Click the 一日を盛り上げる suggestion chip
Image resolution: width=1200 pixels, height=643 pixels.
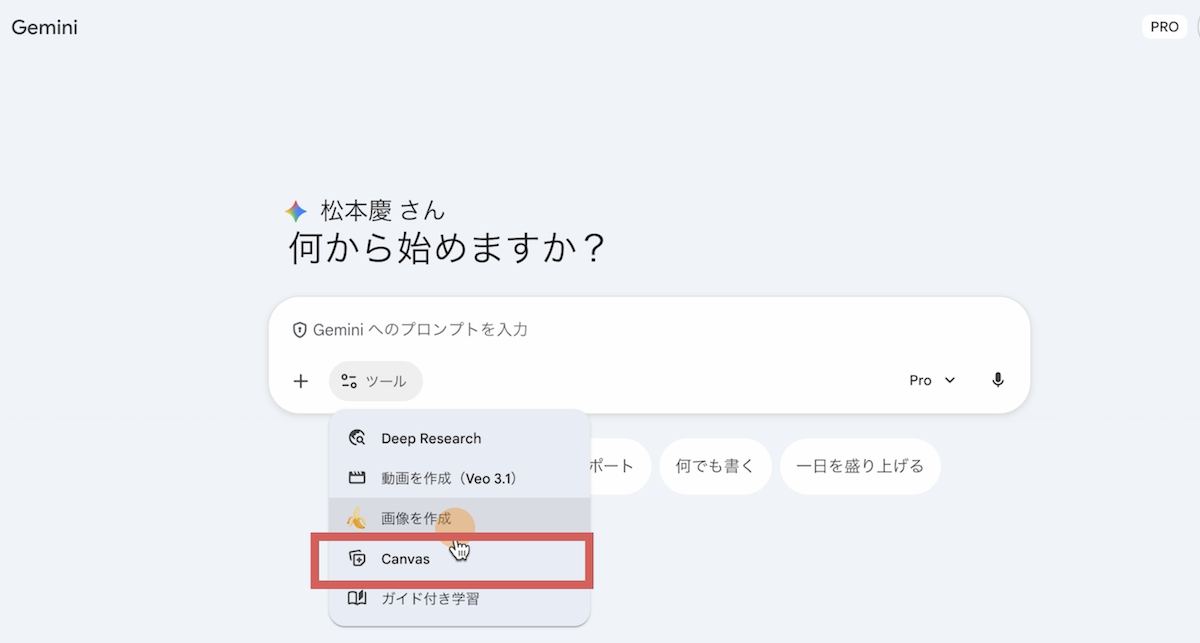[x=859, y=466]
